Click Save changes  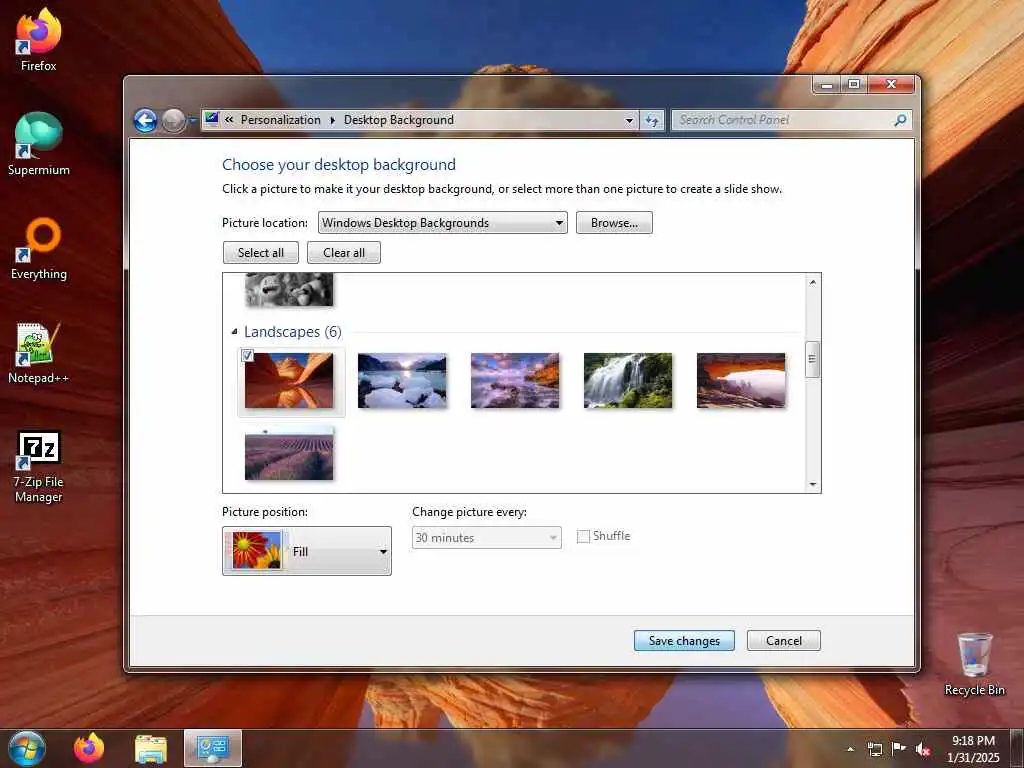click(684, 641)
